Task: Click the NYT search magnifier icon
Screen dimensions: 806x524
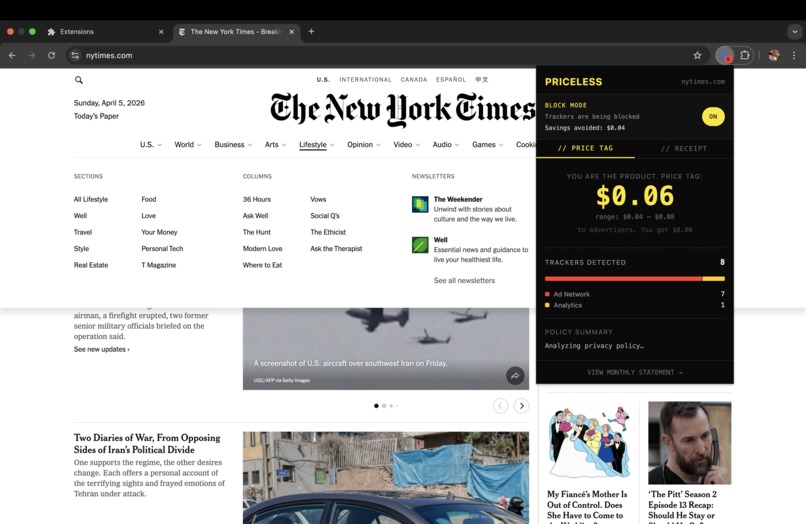Action: [x=79, y=80]
